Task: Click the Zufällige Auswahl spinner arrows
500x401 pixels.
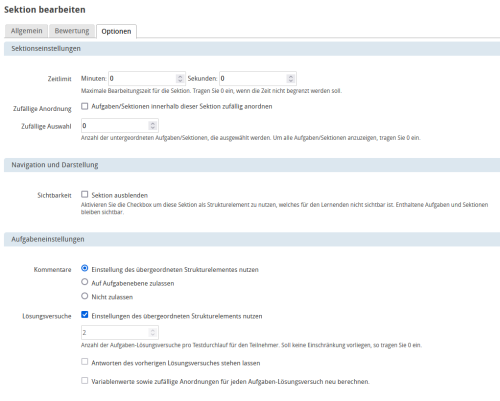Action: [153, 126]
